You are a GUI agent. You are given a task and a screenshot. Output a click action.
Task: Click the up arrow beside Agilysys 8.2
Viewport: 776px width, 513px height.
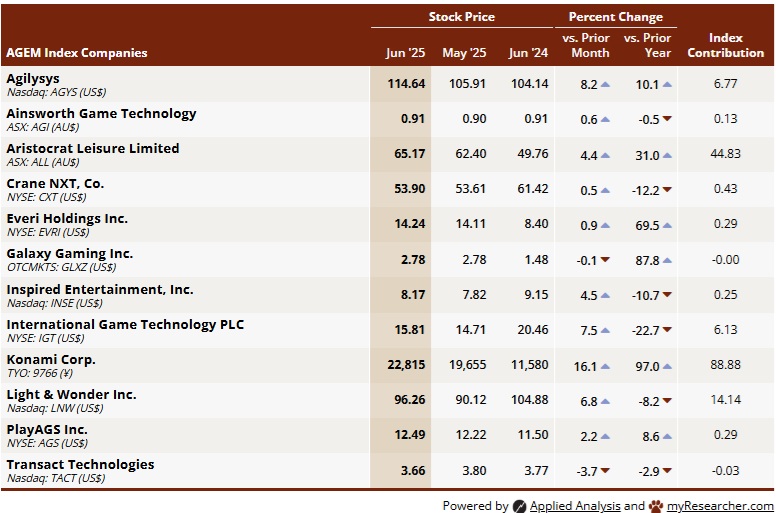[x=605, y=85]
